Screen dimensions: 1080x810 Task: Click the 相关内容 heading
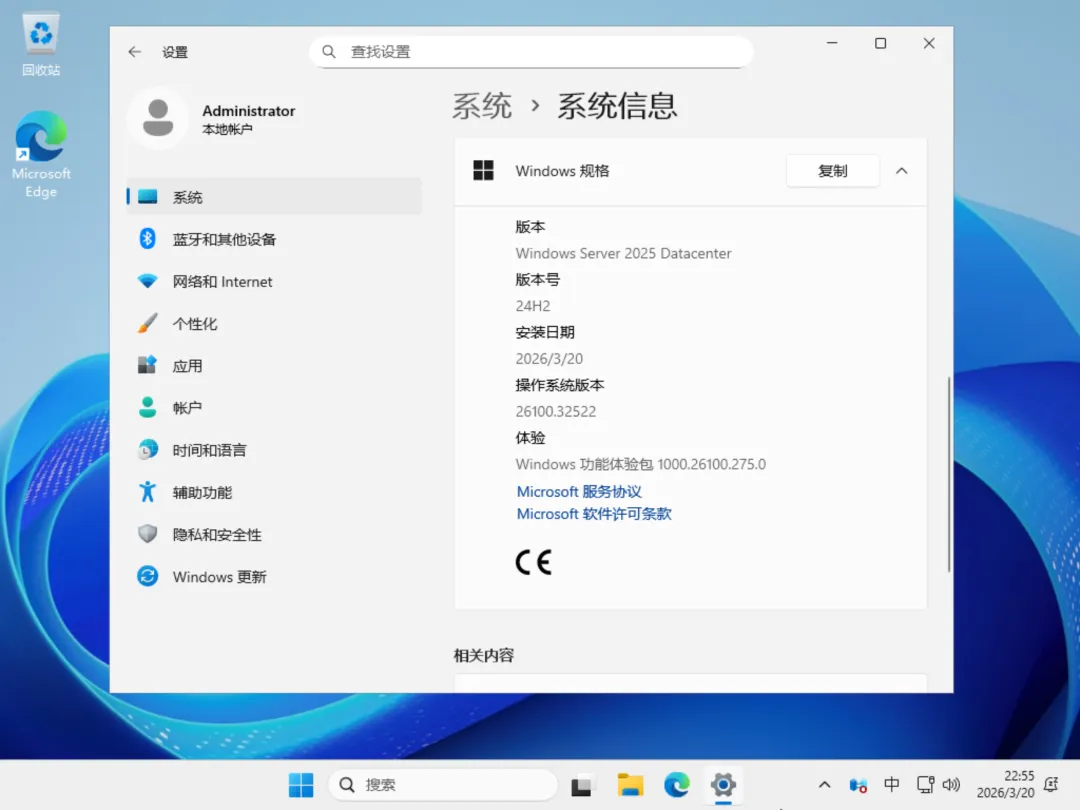click(484, 655)
